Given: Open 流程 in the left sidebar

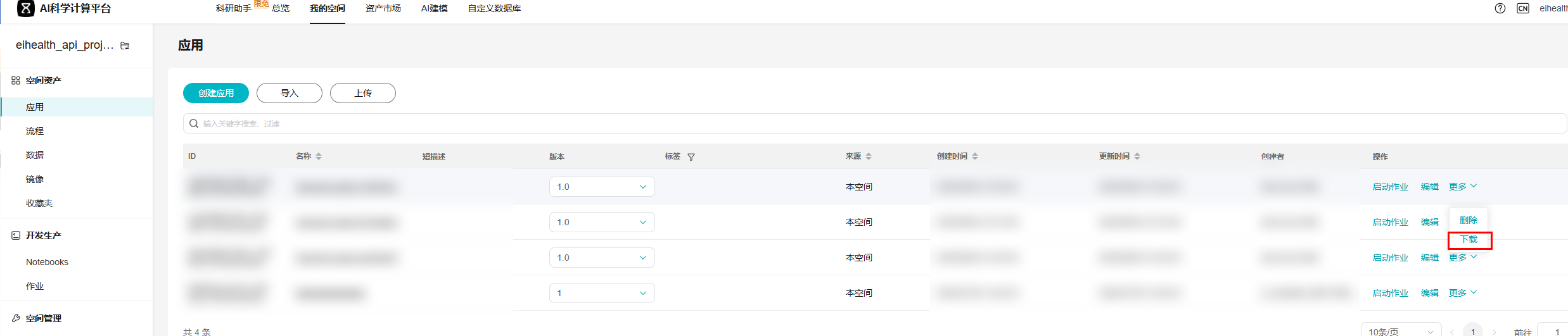Looking at the screenshot, I should coord(35,131).
